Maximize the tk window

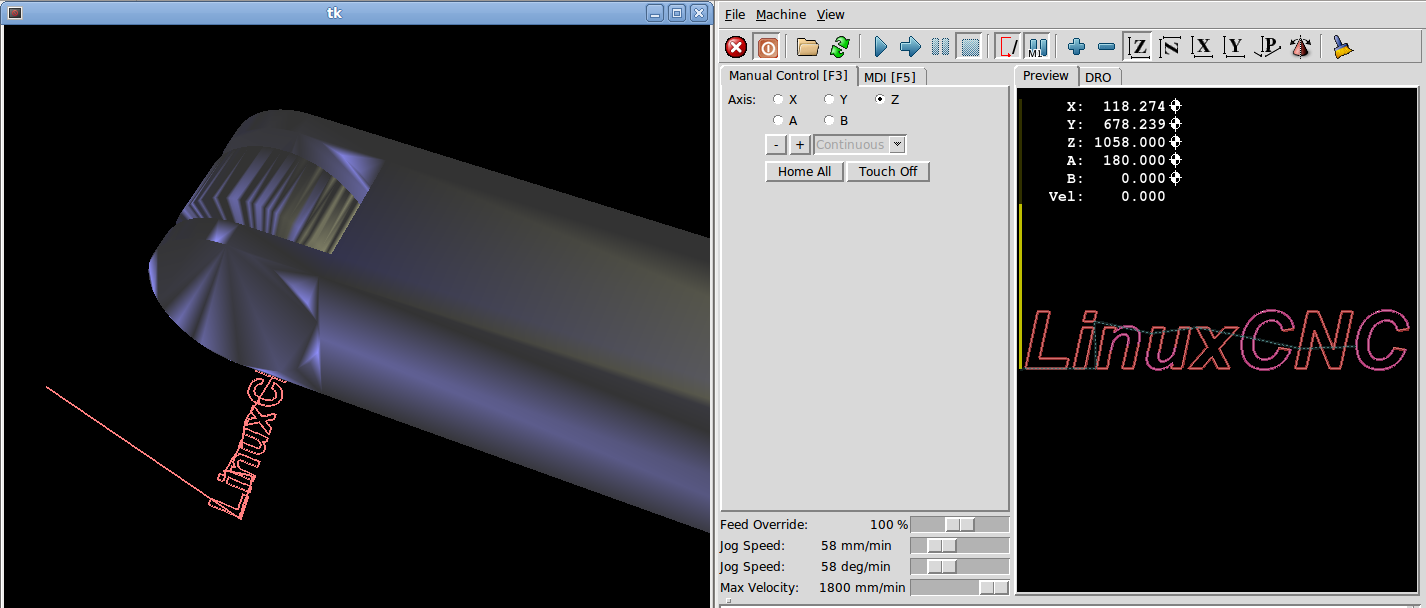(677, 13)
